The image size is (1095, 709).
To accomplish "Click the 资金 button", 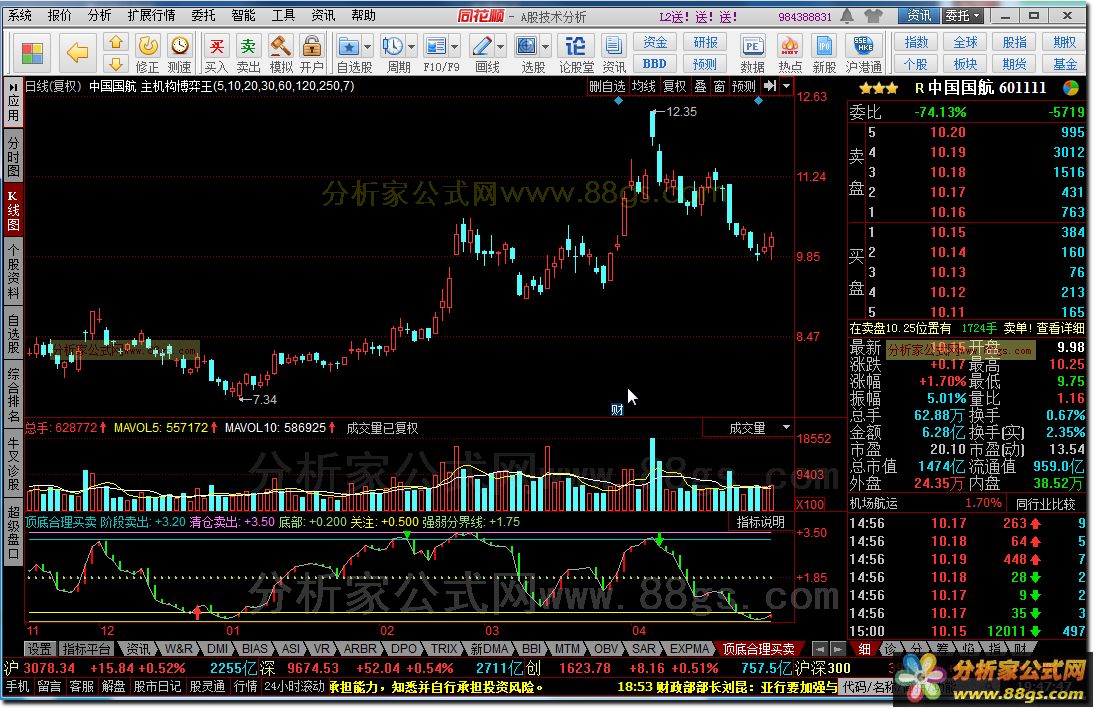I will (654, 43).
